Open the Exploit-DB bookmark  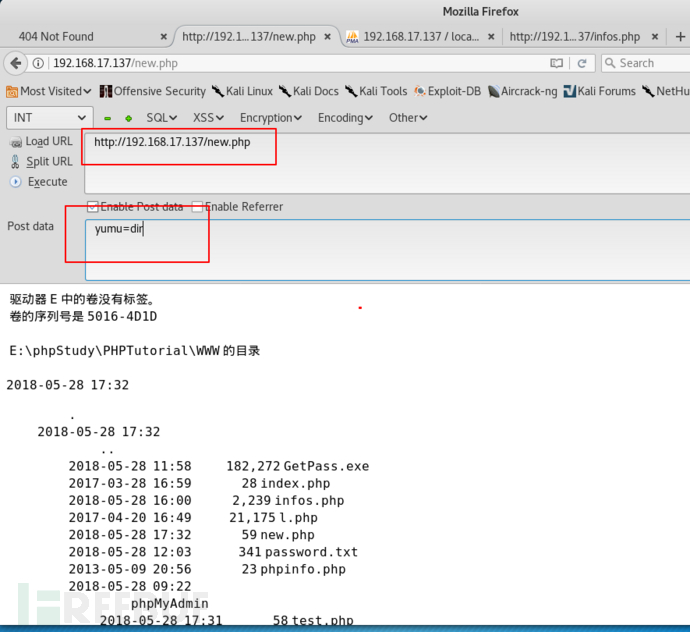point(447,91)
